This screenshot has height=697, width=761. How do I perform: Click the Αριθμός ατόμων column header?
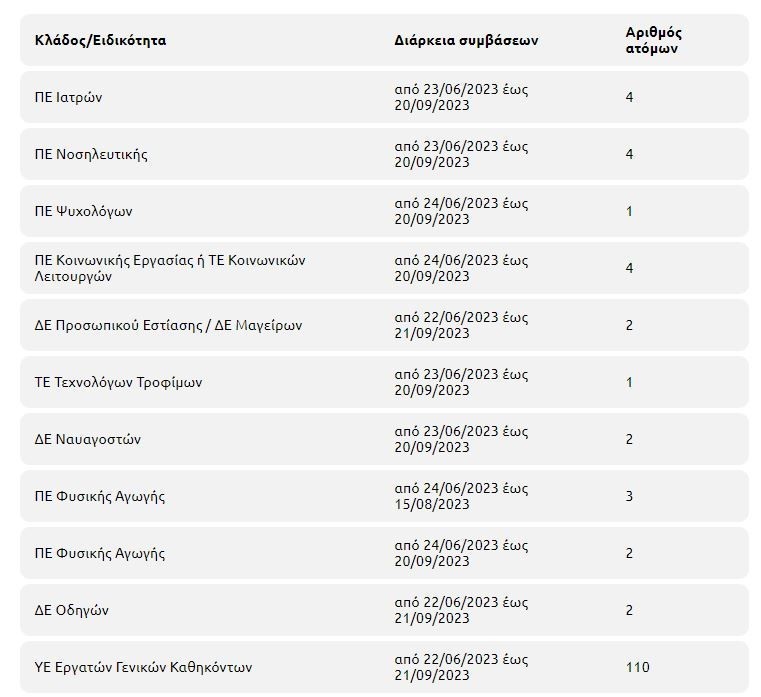pos(654,40)
